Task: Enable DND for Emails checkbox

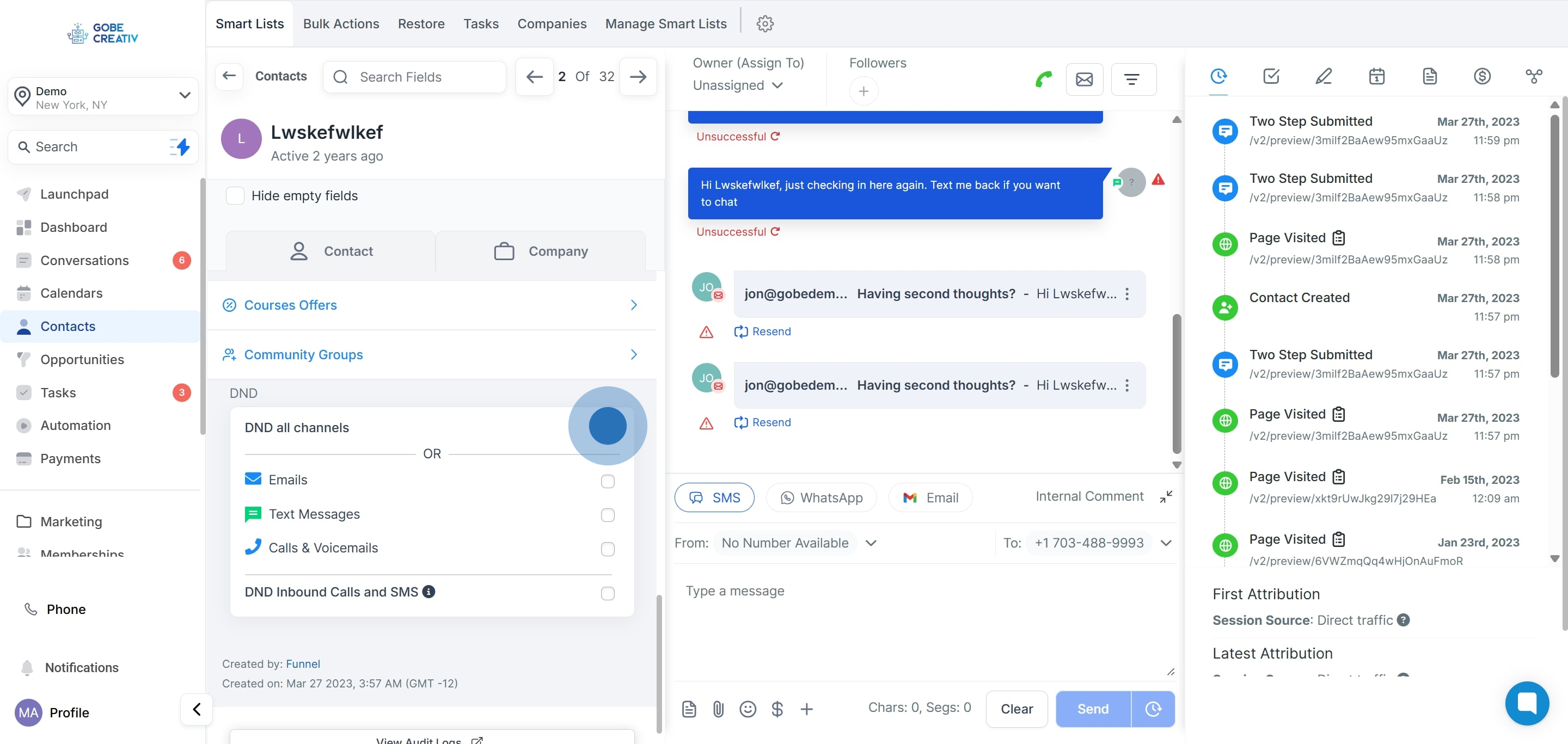Action: coord(607,481)
